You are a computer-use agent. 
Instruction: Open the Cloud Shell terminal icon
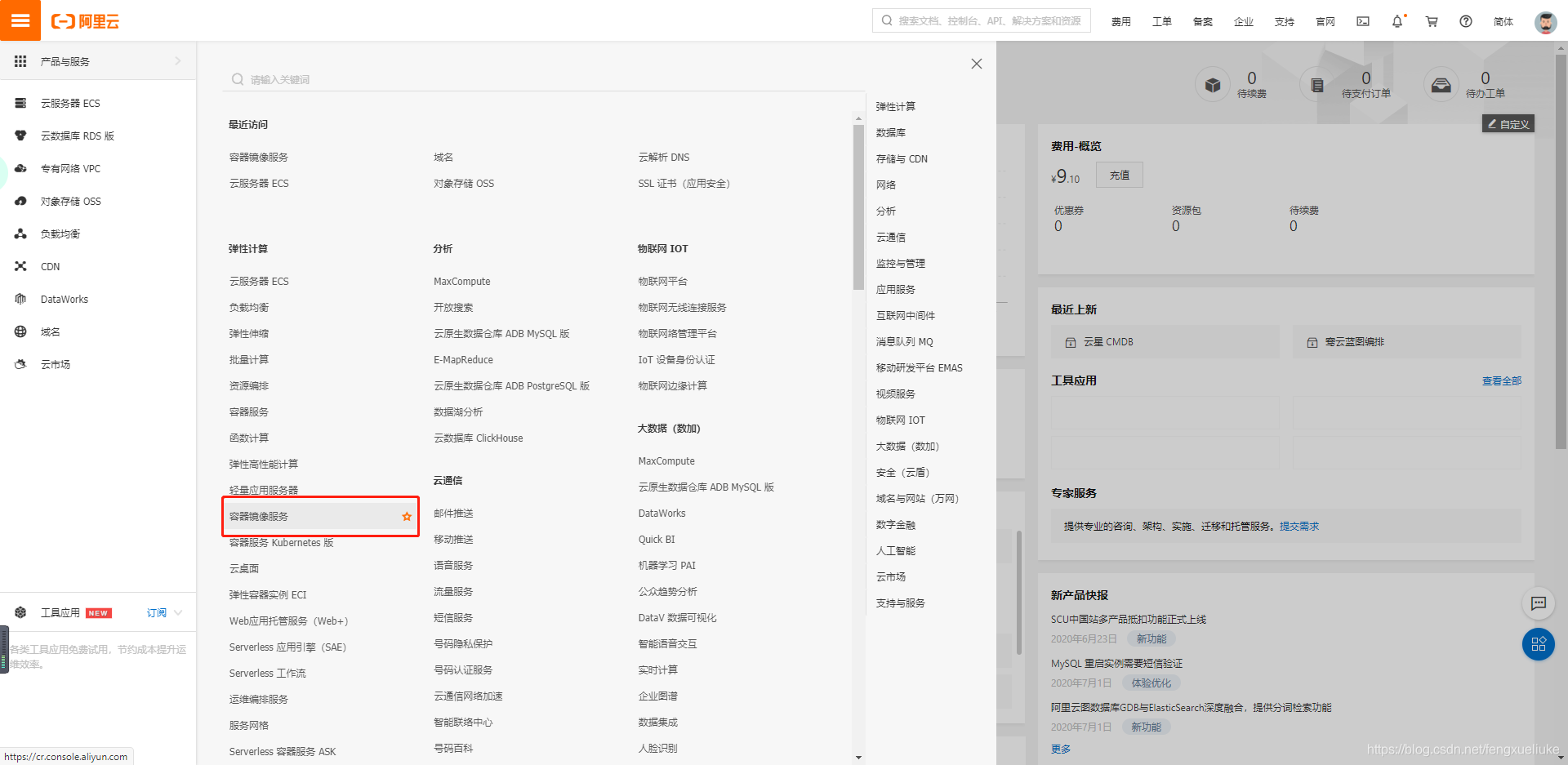(x=1363, y=21)
